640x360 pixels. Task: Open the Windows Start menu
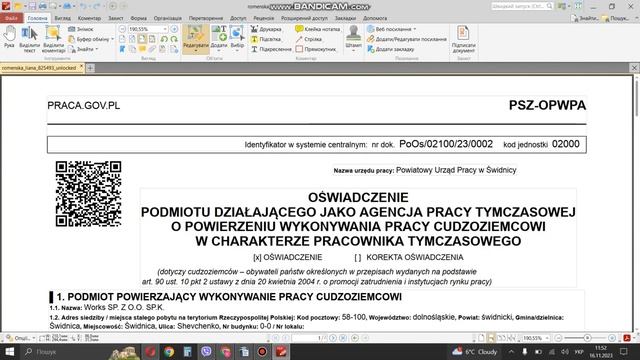9,351
